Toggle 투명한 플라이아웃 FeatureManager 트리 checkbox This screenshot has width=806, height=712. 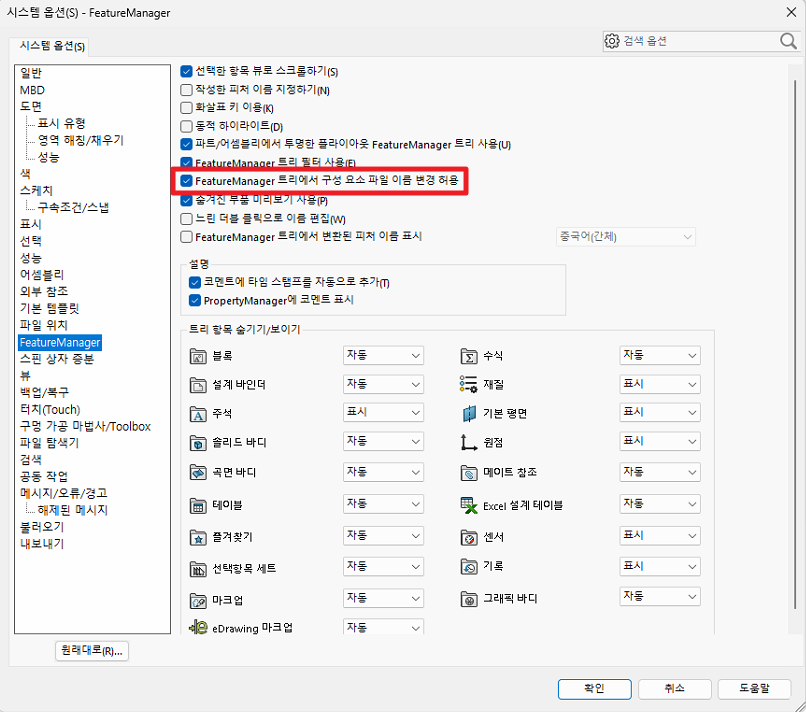(186, 144)
